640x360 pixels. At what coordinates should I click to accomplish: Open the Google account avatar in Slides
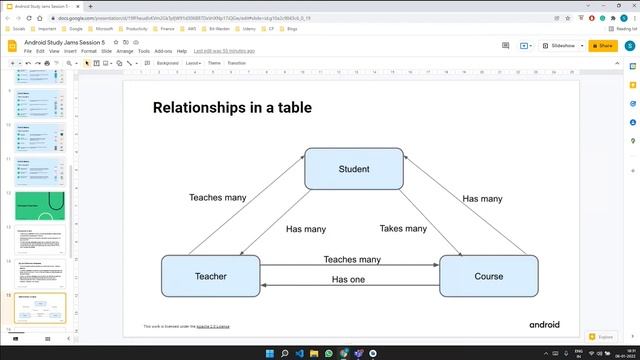click(630, 46)
